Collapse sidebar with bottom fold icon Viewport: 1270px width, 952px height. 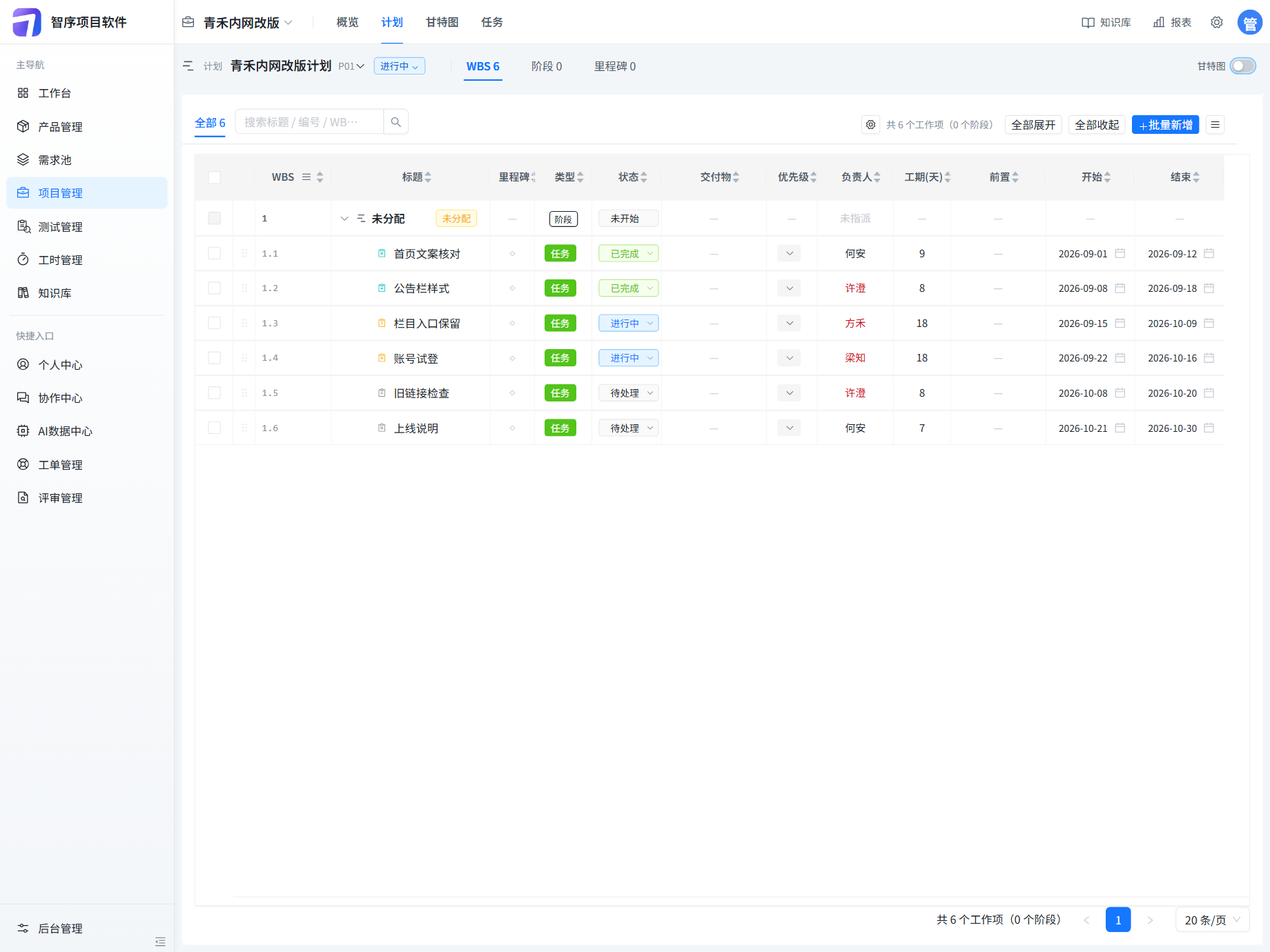160,942
